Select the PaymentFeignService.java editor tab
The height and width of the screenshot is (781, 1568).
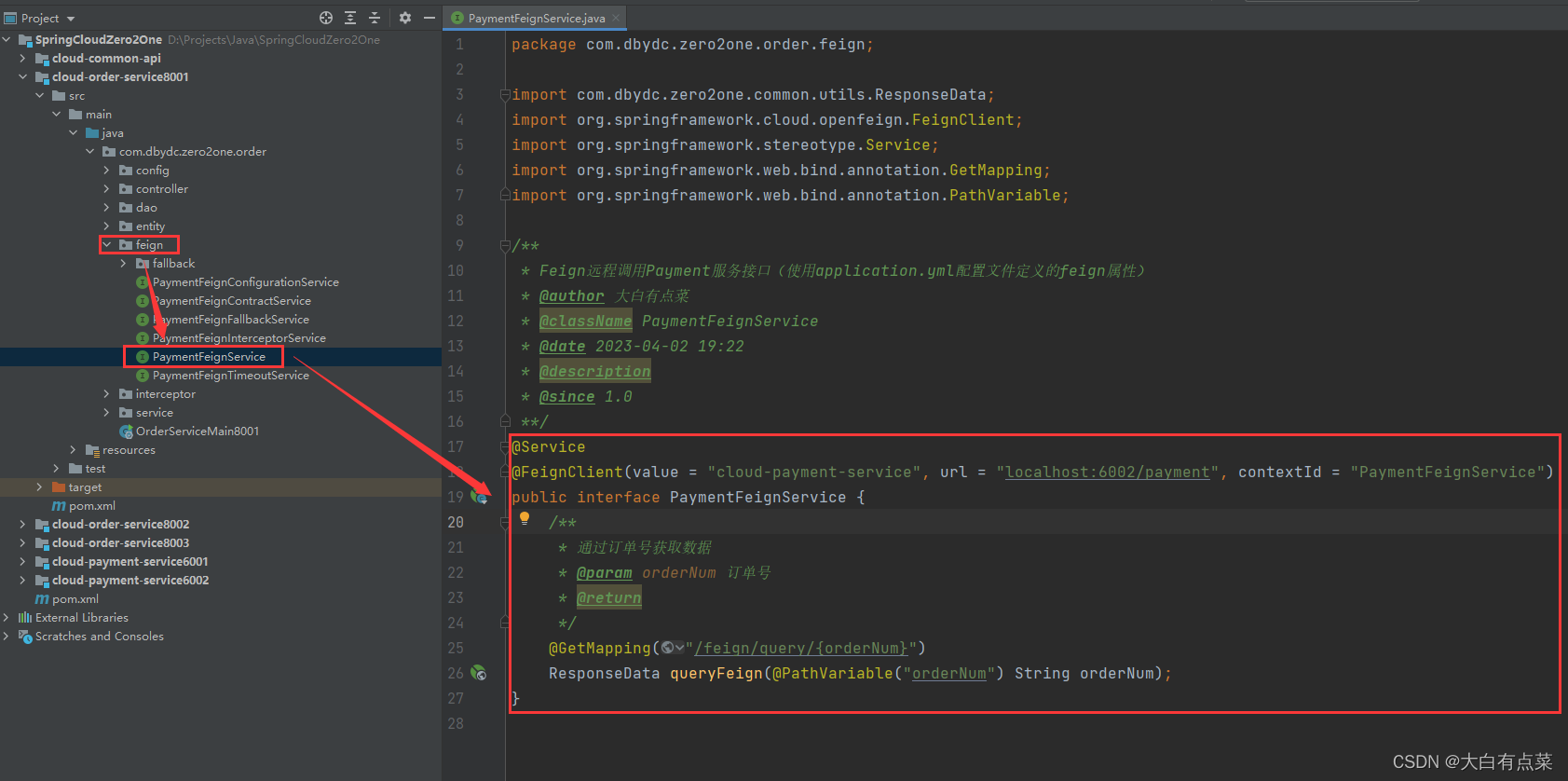coord(536,18)
